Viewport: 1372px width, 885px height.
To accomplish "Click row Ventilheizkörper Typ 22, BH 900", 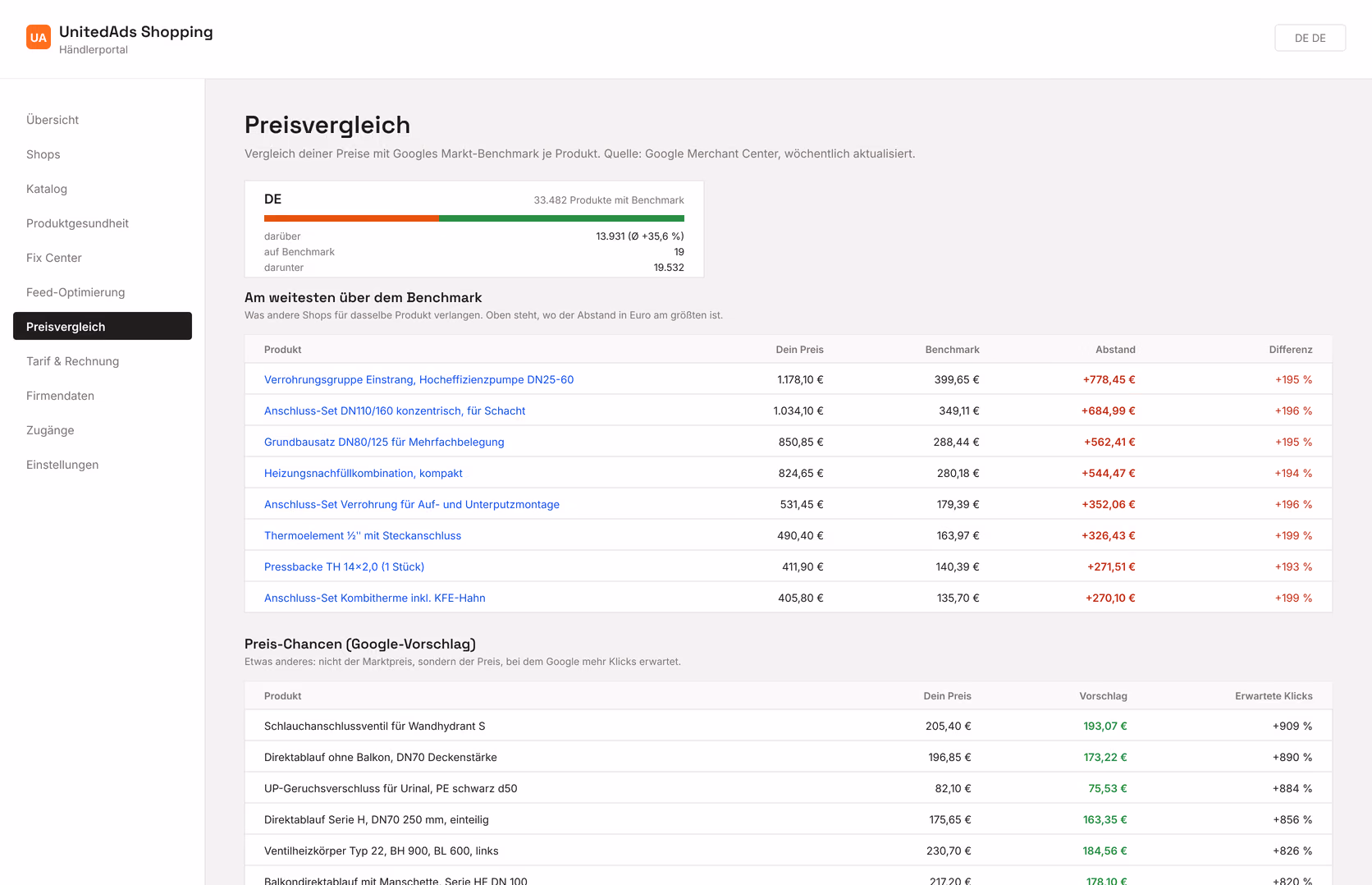I will (789, 851).
